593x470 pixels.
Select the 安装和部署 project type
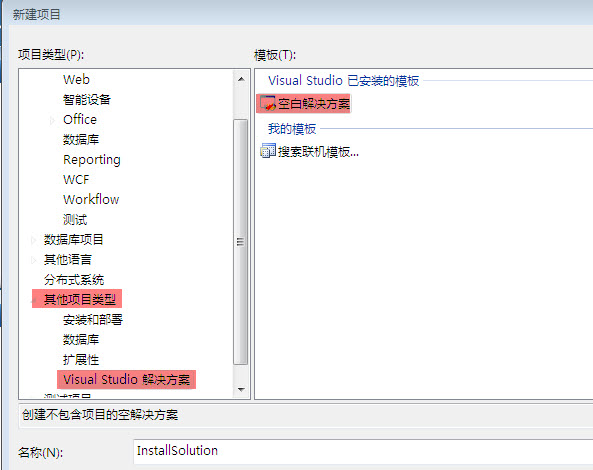93,320
